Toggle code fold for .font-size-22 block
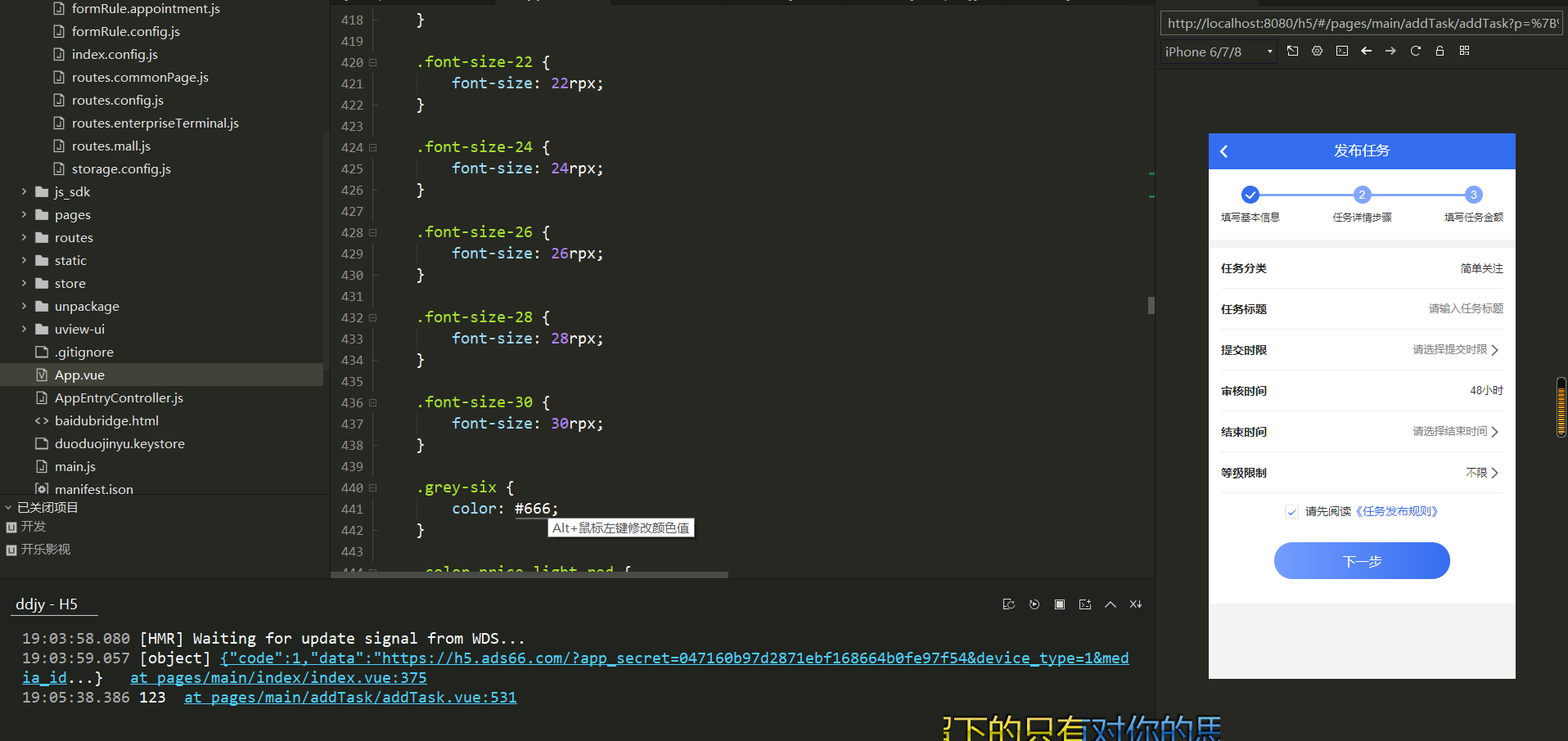The image size is (1568, 741). pos(373,62)
